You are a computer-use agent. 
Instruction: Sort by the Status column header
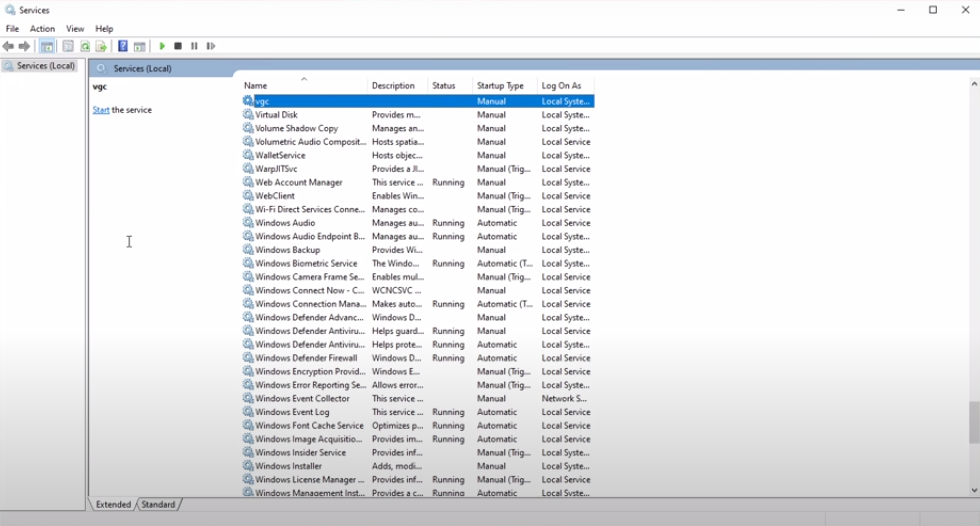[x=451, y=86]
